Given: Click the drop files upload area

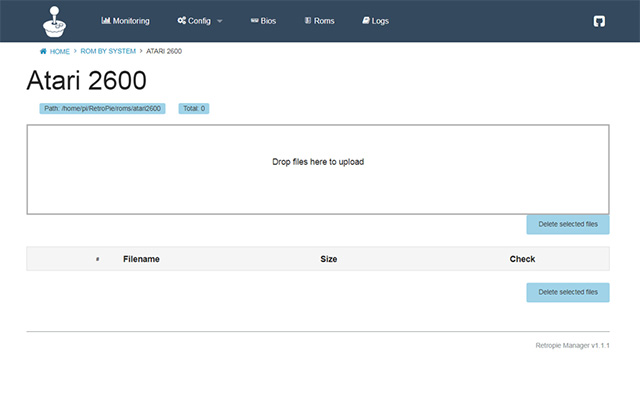Looking at the screenshot, I should (318, 169).
